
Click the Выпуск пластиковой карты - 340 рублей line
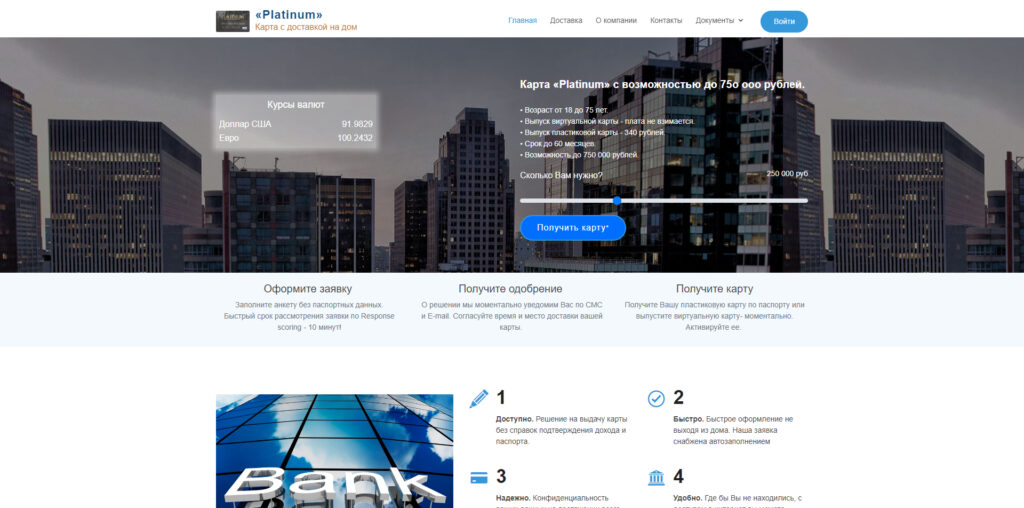tap(592, 133)
